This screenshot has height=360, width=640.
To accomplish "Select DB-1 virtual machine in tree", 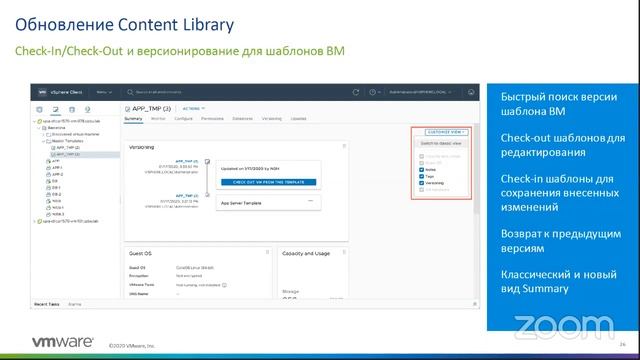I will (56, 188).
